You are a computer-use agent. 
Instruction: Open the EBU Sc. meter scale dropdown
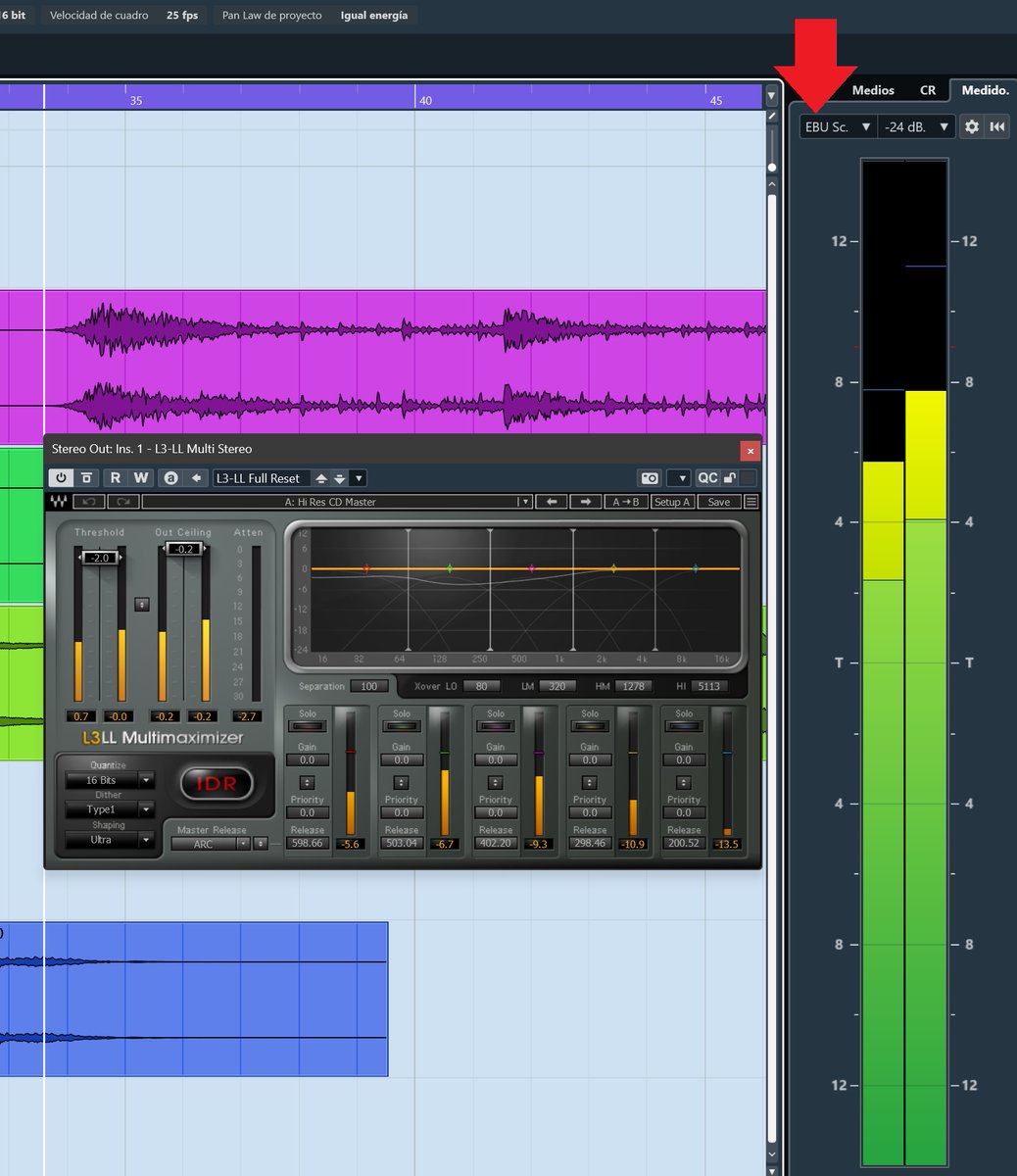coord(839,126)
